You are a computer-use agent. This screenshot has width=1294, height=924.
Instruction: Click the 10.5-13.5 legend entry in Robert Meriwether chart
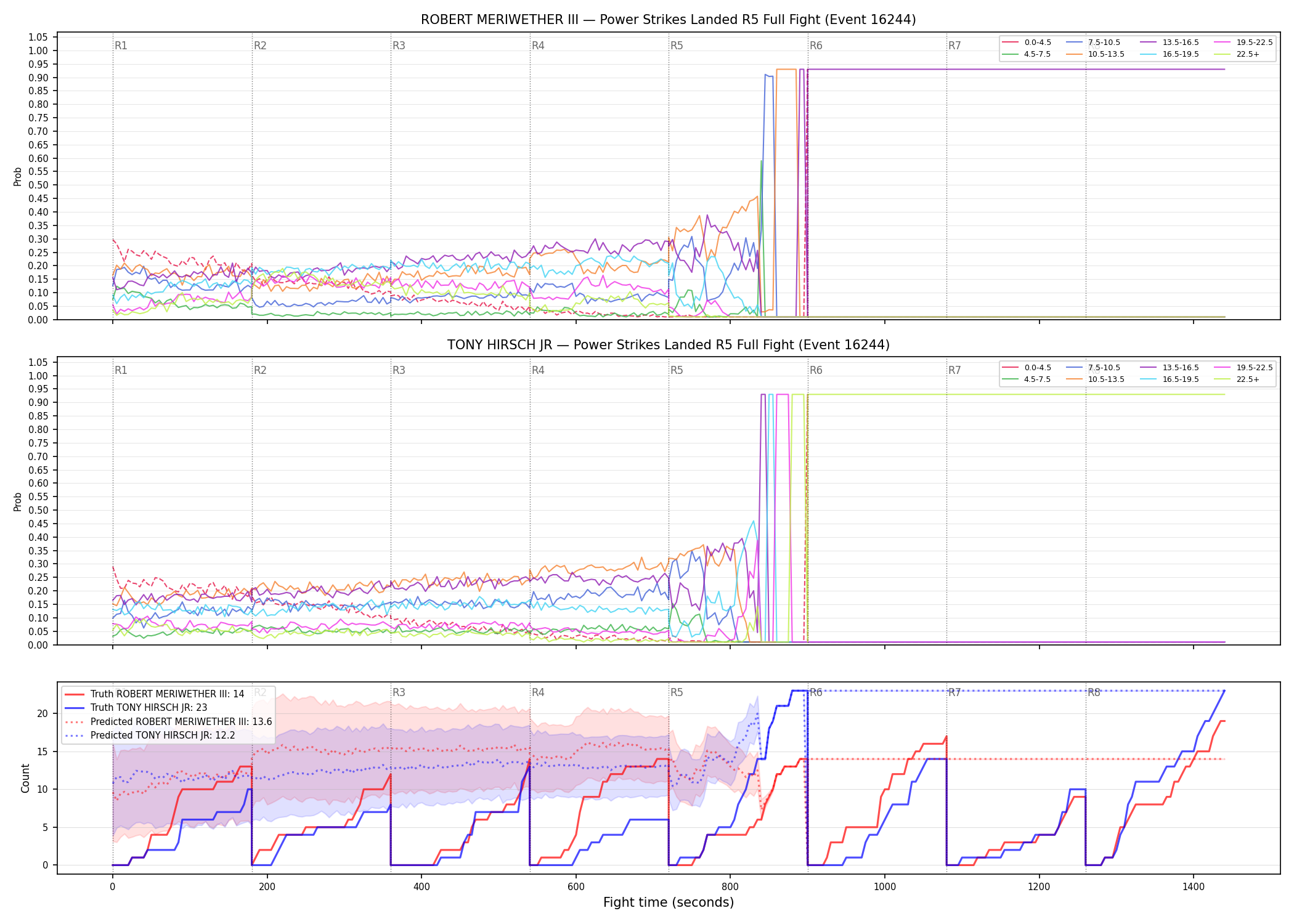tap(1095, 54)
